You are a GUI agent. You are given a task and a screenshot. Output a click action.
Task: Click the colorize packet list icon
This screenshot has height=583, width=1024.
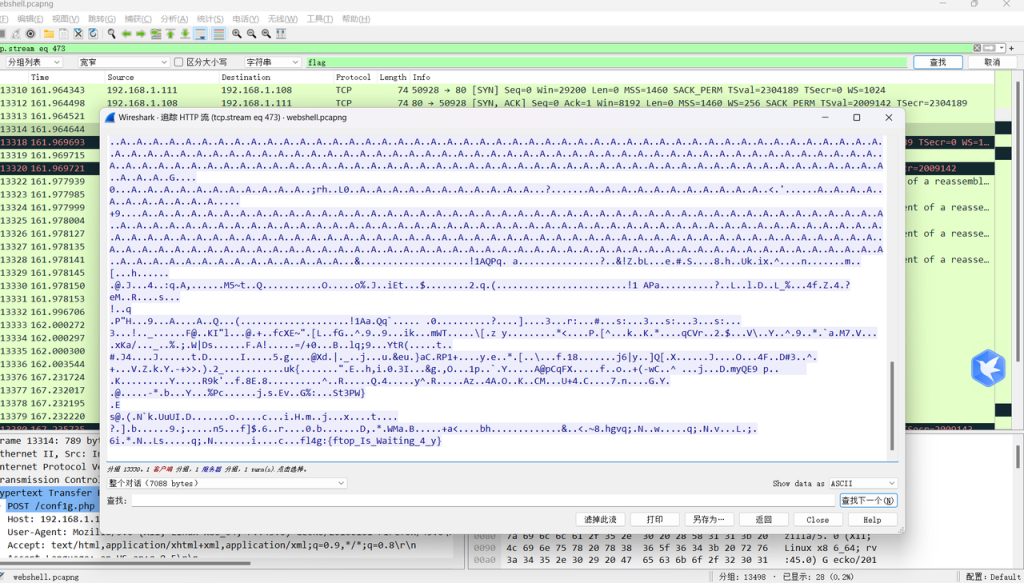pos(217,33)
